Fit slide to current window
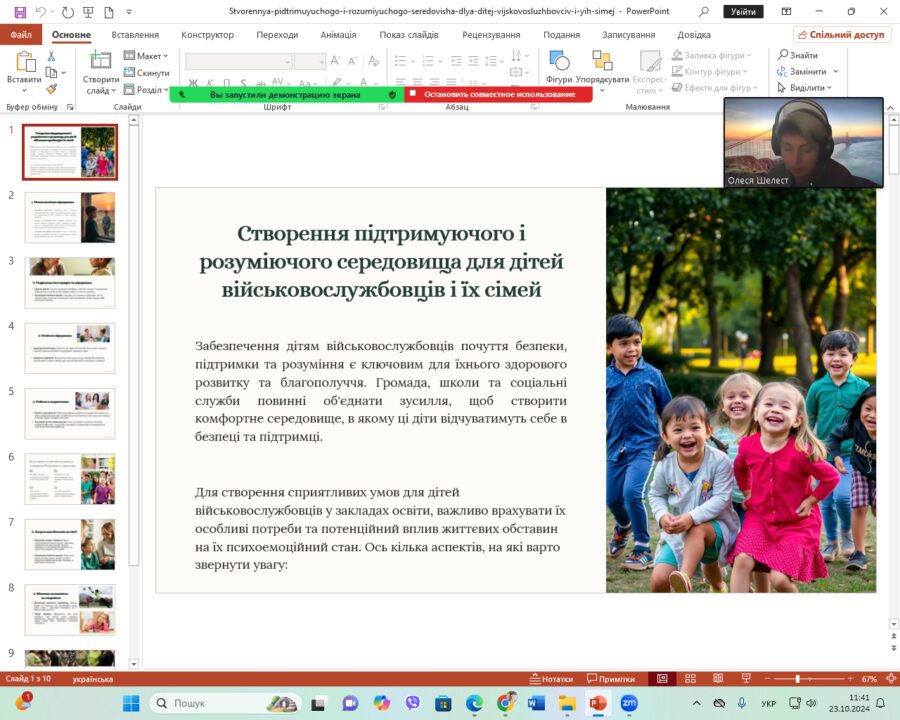Viewport: 900px width, 720px height. point(891,679)
